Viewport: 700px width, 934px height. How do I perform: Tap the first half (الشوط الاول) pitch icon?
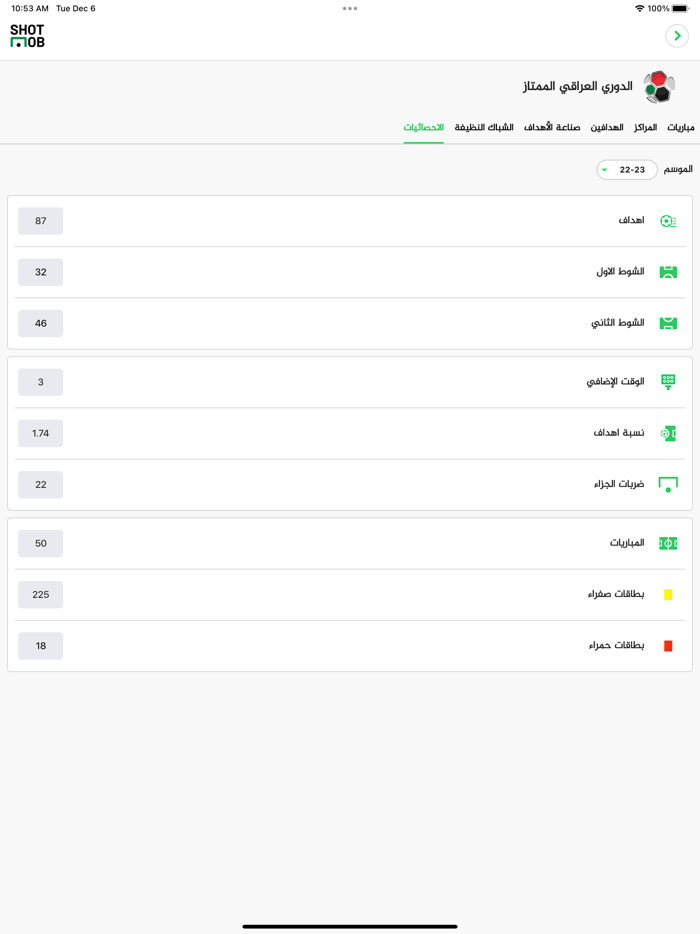[x=668, y=272]
